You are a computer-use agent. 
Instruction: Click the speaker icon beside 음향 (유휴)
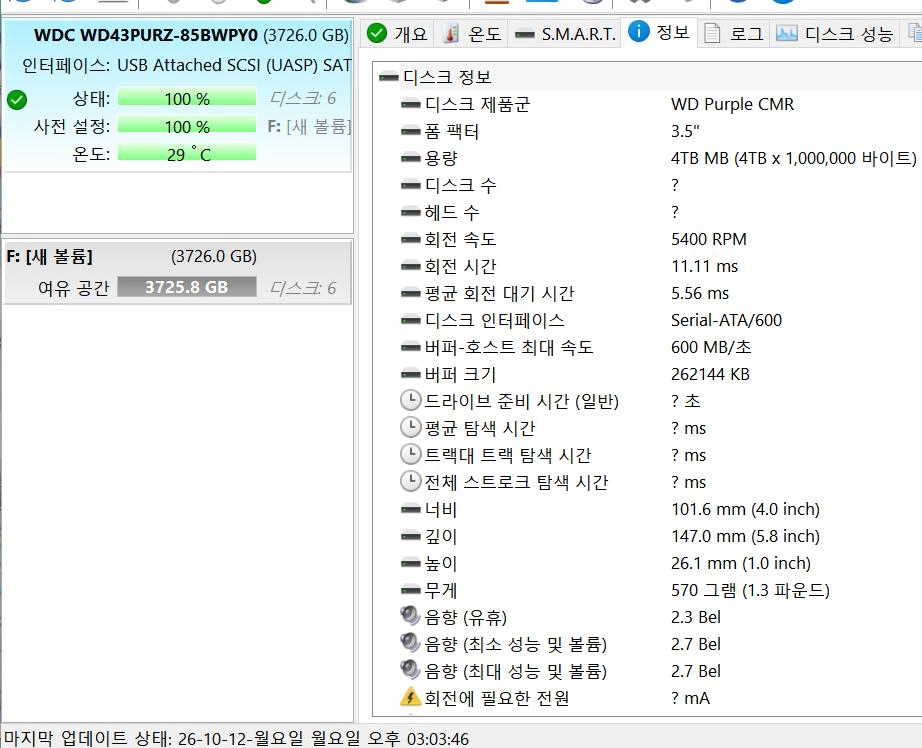[410, 616]
